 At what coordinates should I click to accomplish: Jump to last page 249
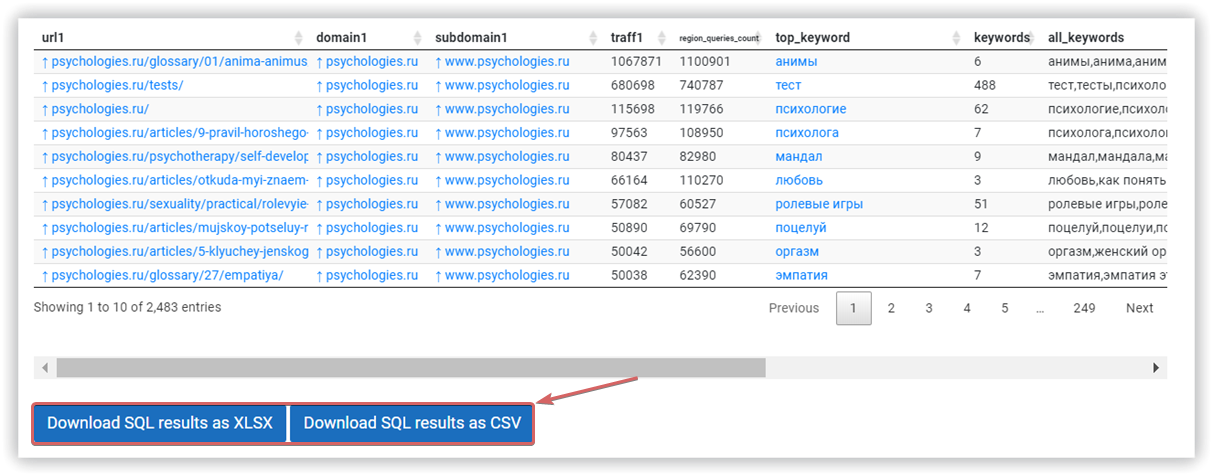pos(1084,308)
